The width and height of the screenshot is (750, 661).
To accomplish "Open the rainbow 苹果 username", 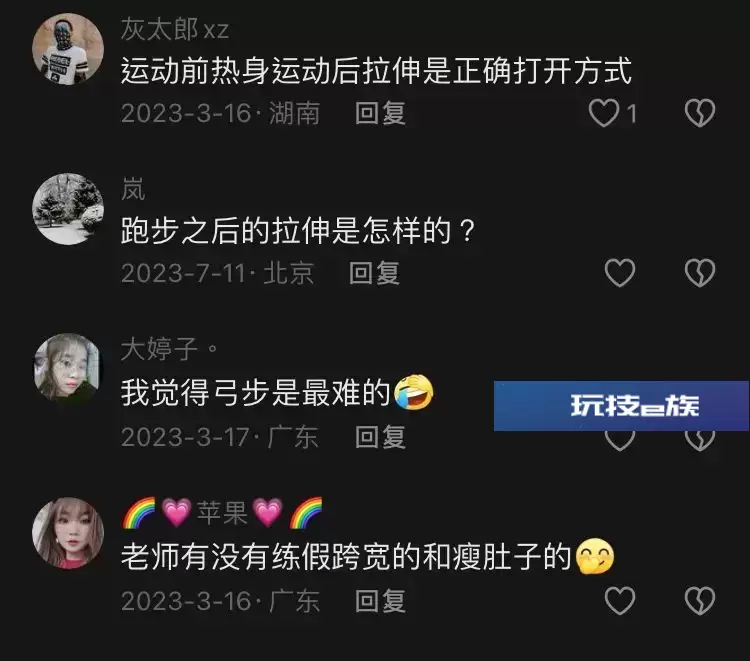I will coord(222,513).
